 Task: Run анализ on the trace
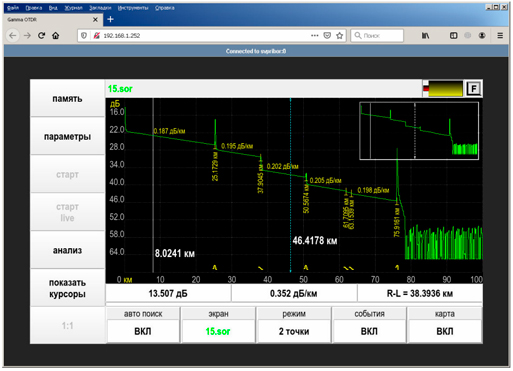67,250
